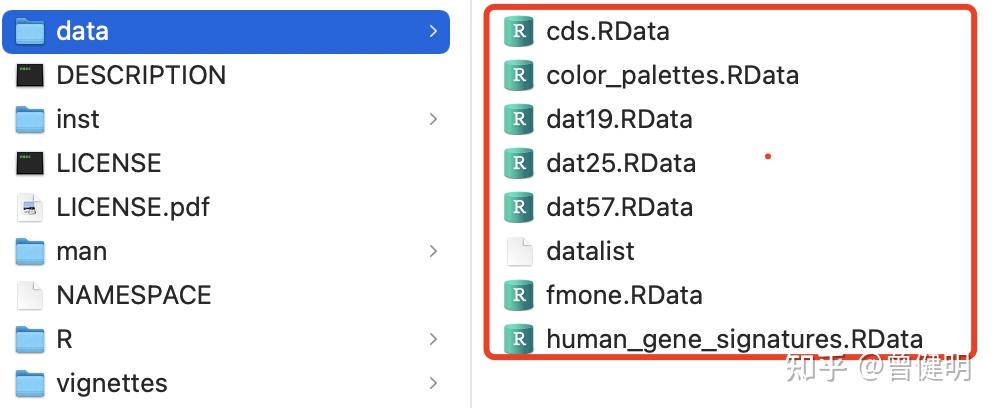Click the human_gene_signatures.RData R icon
The width and height of the screenshot is (998, 408).
click(518, 339)
